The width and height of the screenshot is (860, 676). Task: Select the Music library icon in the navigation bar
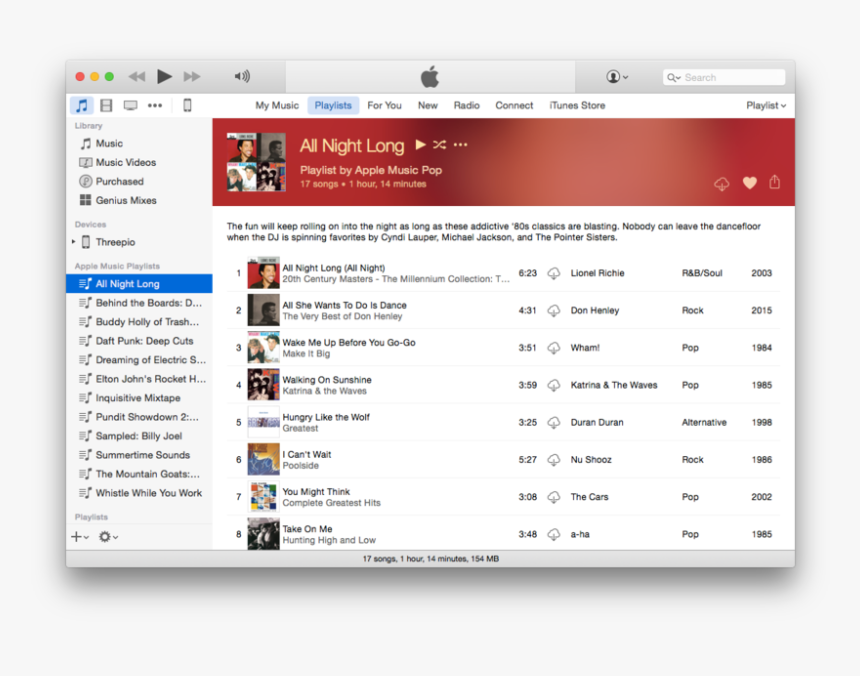tap(80, 105)
